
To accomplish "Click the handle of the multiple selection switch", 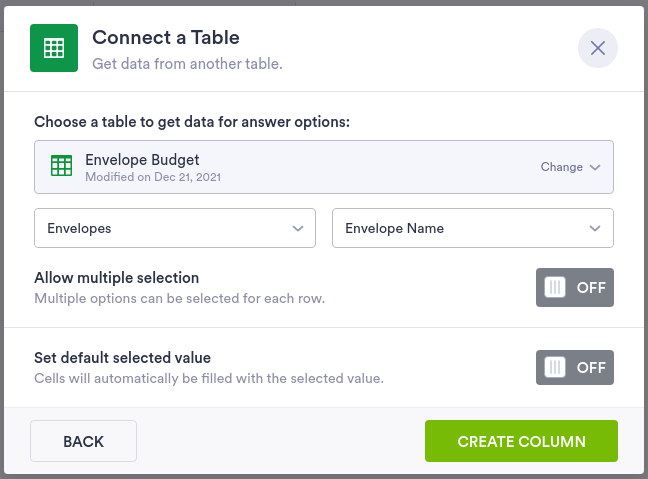I will tap(554, 287).
